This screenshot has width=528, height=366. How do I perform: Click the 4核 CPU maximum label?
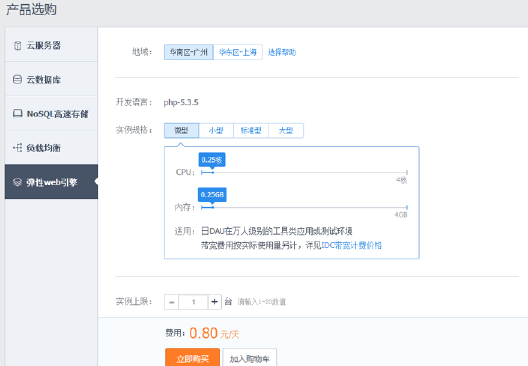pos(402,180)
